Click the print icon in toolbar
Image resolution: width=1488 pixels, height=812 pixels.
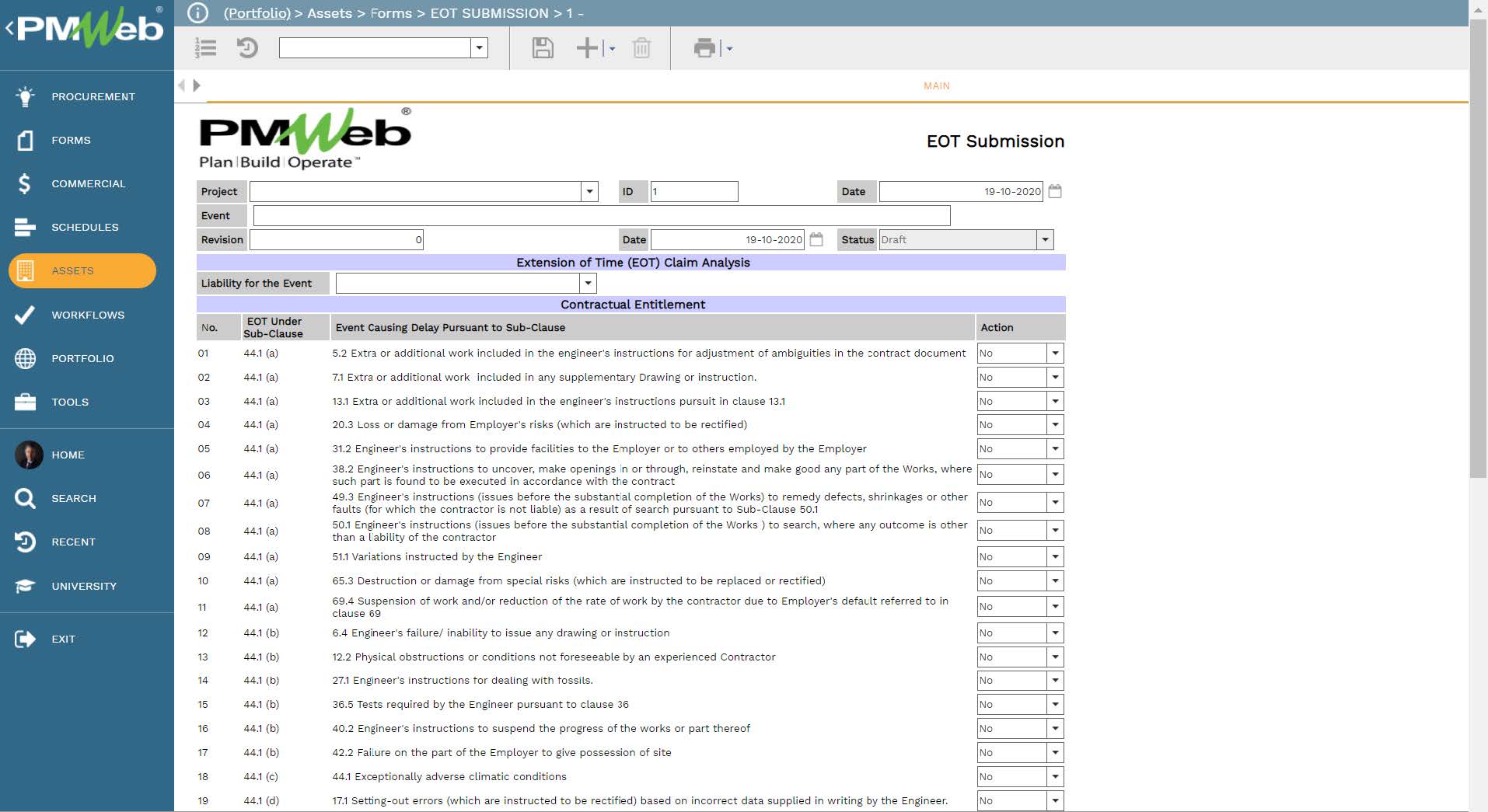(x=704, y=48)
